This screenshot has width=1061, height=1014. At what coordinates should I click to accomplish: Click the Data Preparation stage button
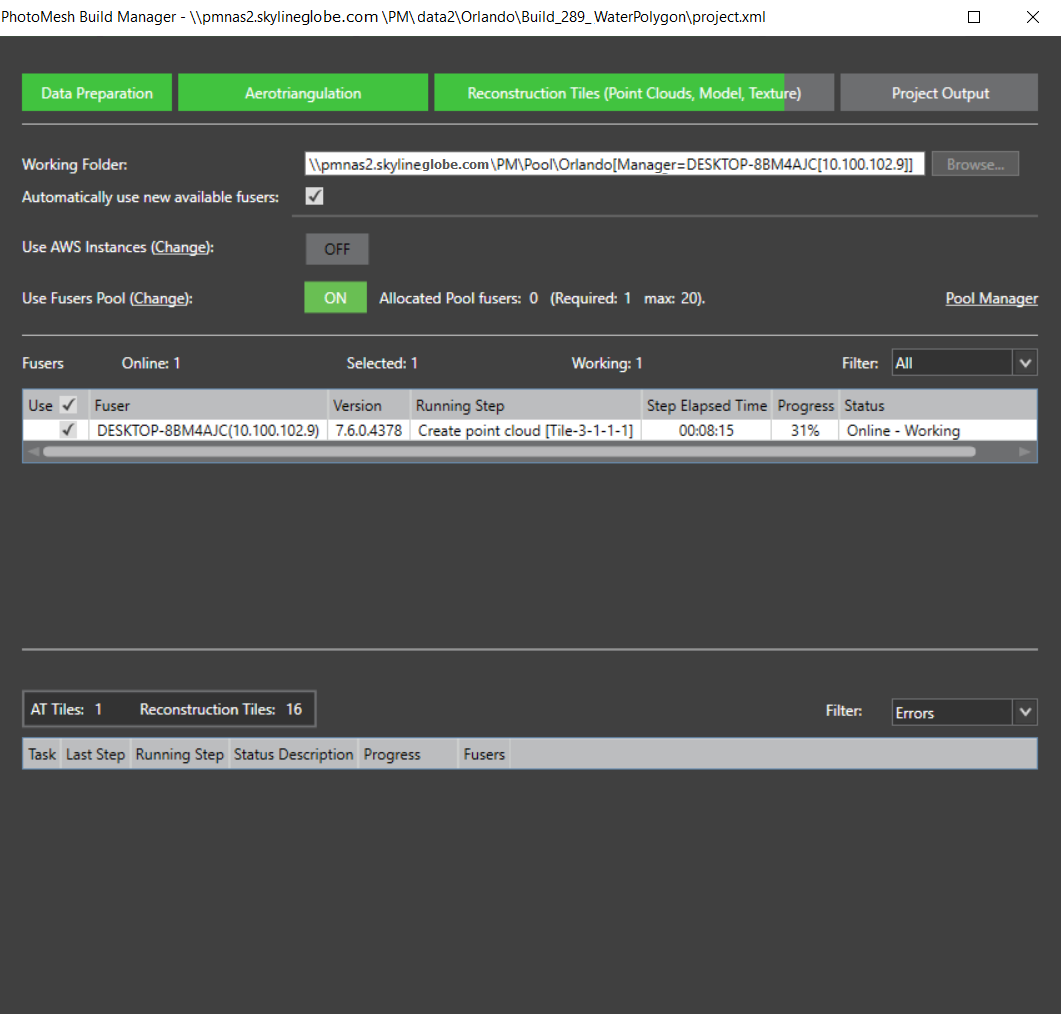(97, 93)
